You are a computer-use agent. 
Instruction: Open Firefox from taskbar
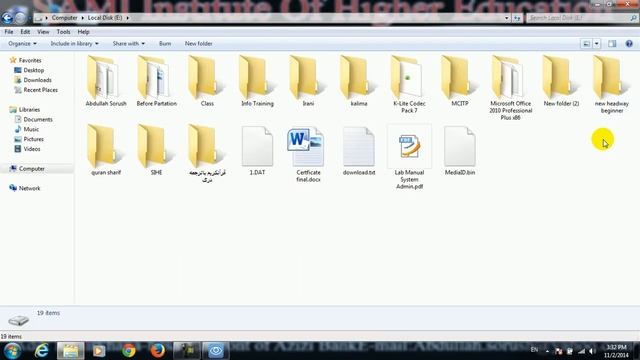(158, 351)
